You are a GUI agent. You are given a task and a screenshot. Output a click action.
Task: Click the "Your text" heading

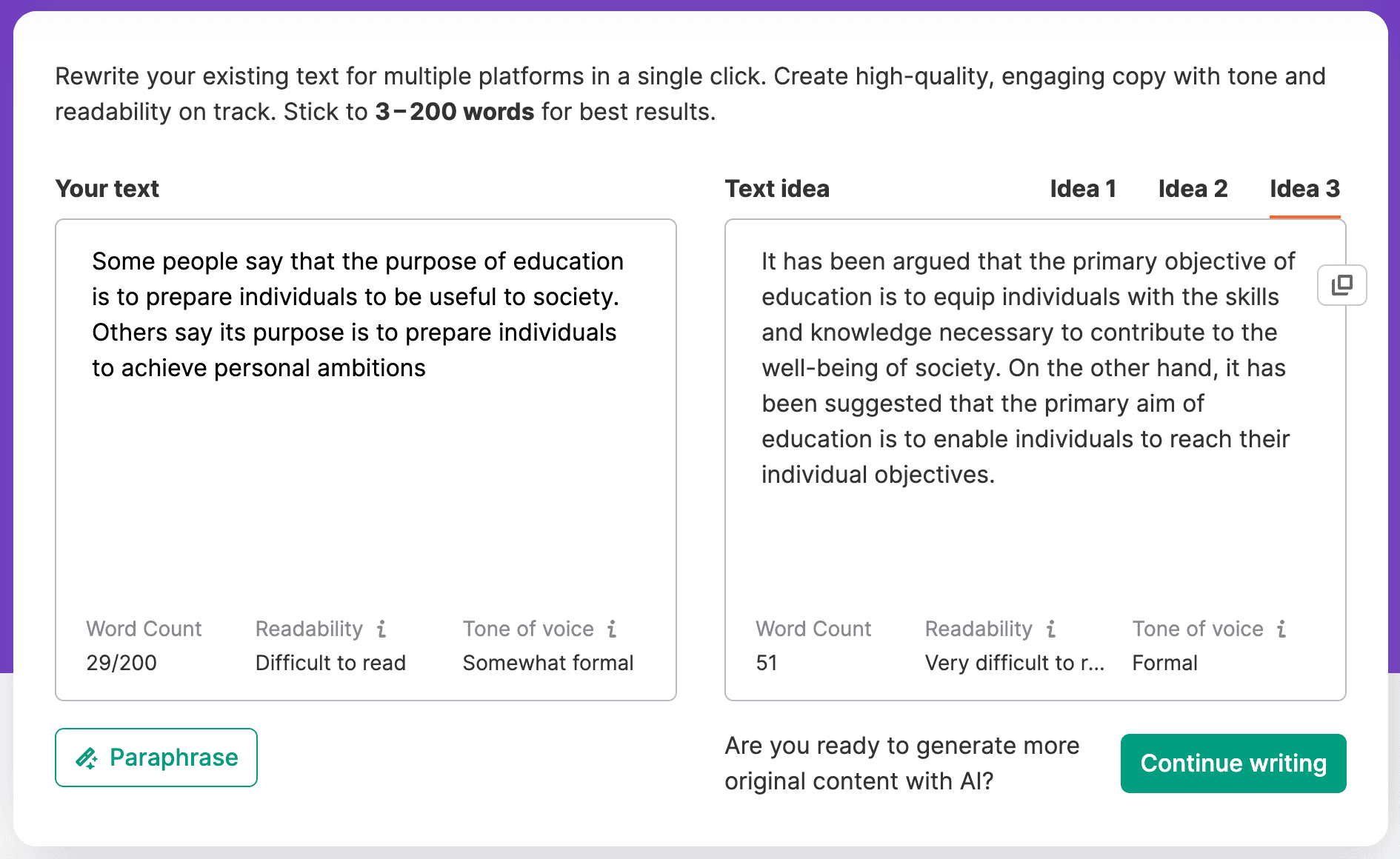pos(107,189)
